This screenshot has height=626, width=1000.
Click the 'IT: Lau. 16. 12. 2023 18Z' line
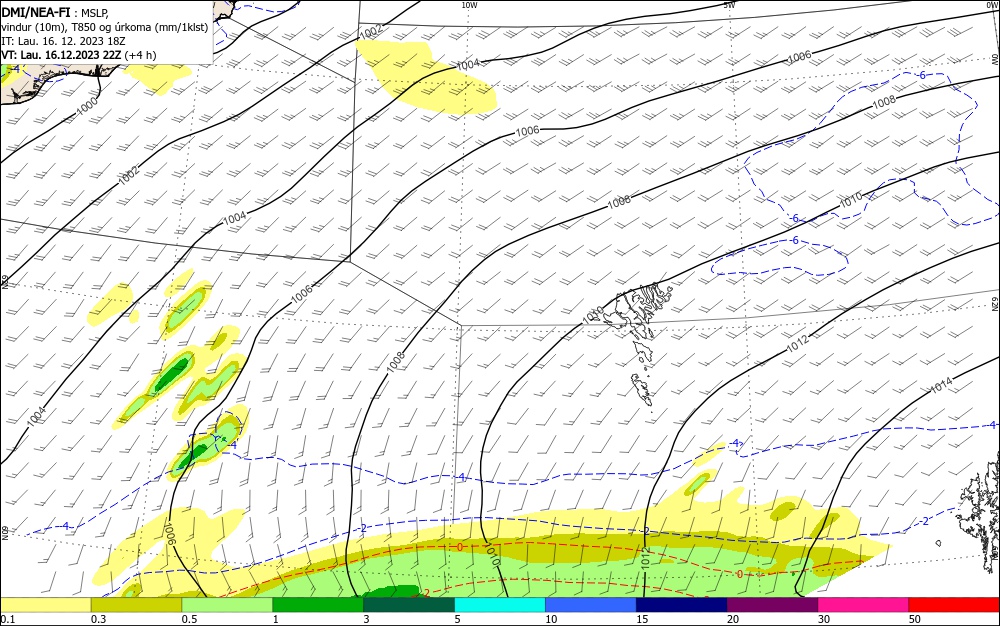pyautogui.click(x=63, y=41)
